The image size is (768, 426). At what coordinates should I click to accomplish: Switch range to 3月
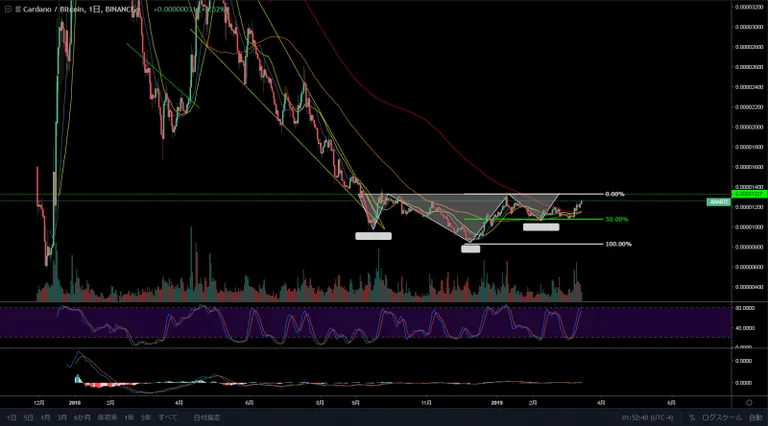pyautogui.click(x=62, y=418)
